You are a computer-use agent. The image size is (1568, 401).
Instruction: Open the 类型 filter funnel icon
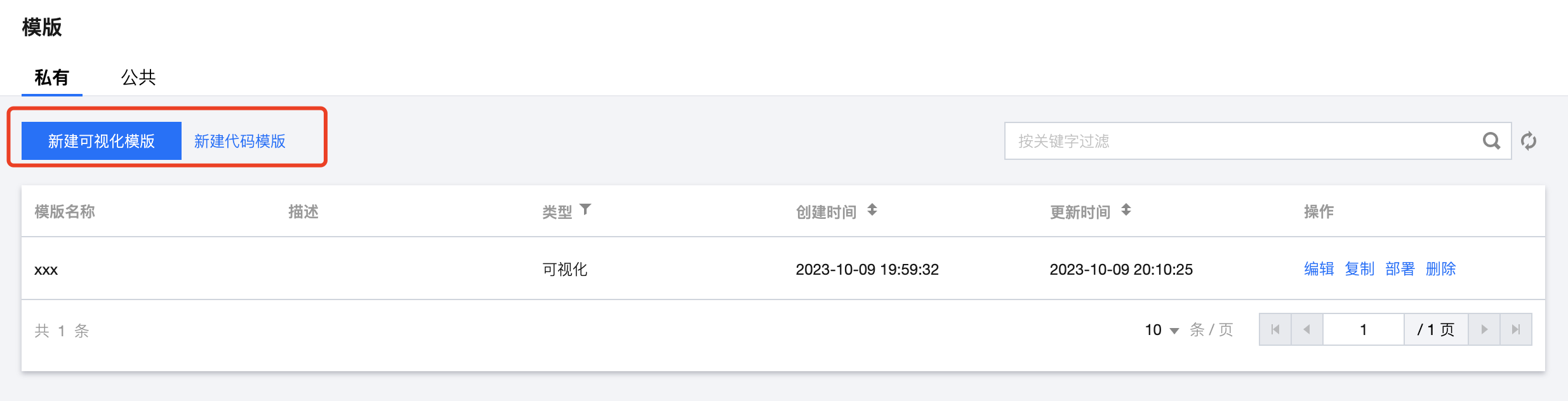585,209
